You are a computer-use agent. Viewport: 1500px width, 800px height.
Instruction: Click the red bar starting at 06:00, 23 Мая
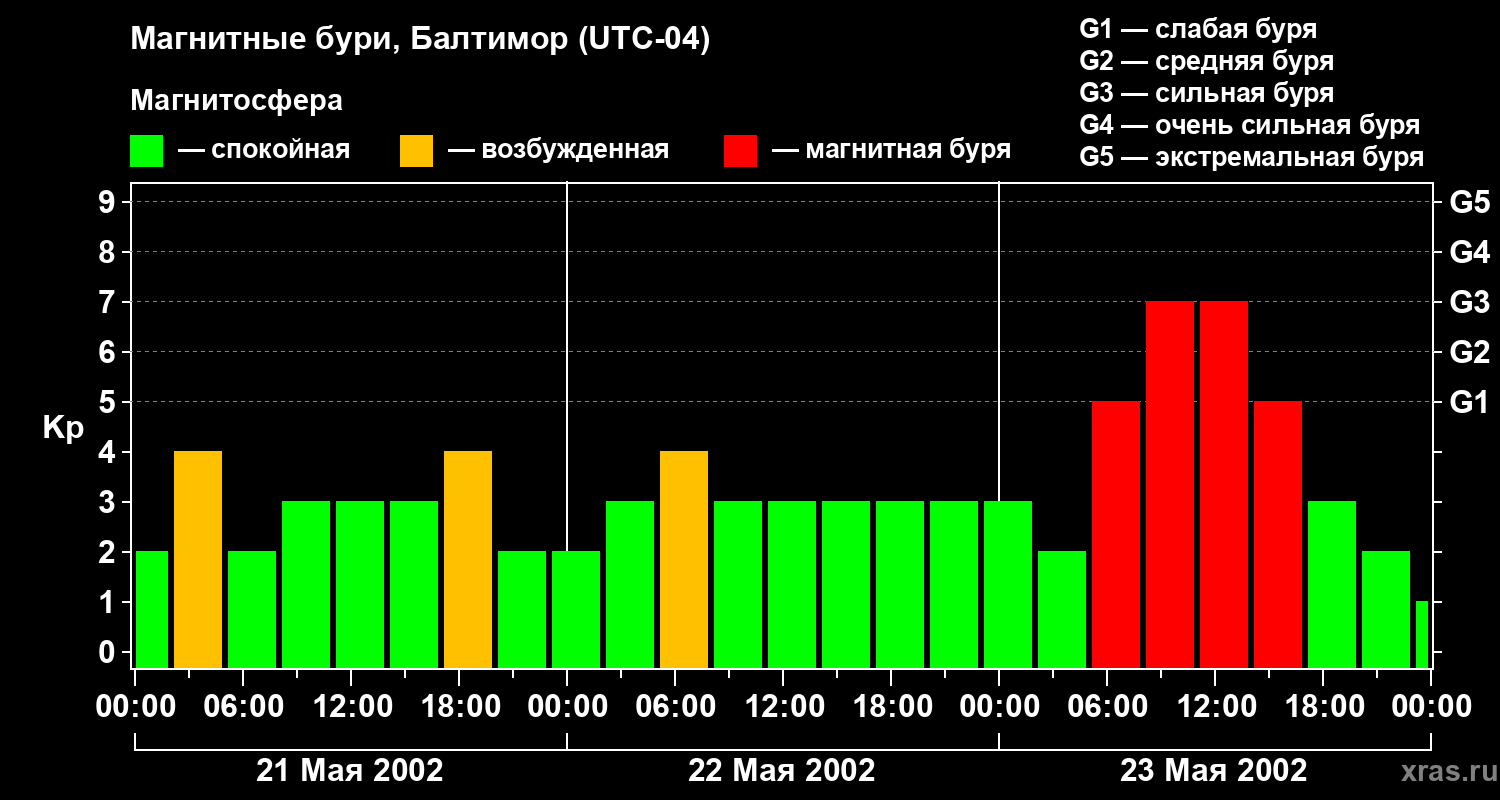click(1116, 535)
